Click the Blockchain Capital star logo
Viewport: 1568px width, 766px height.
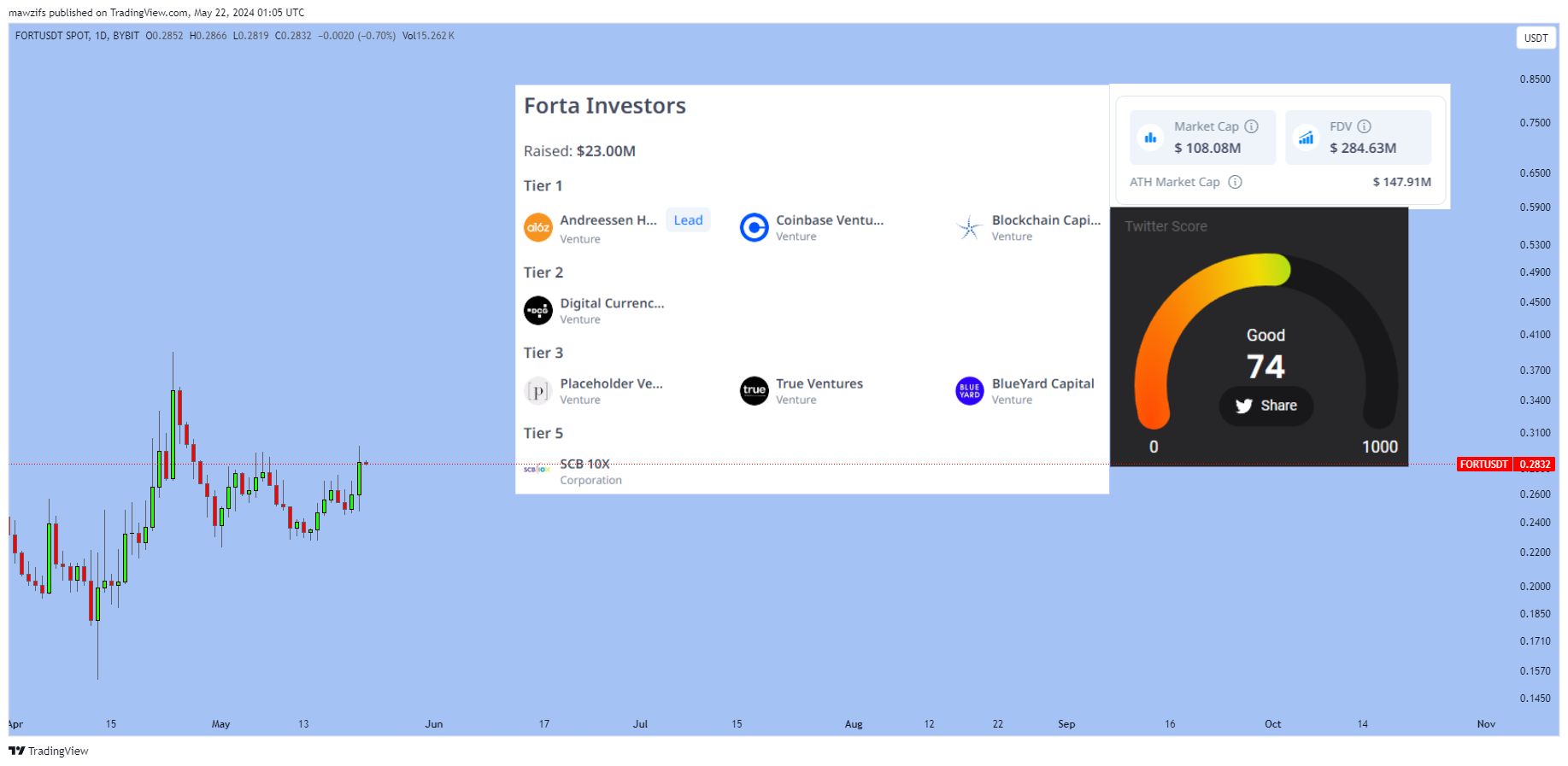pos(969,227)
